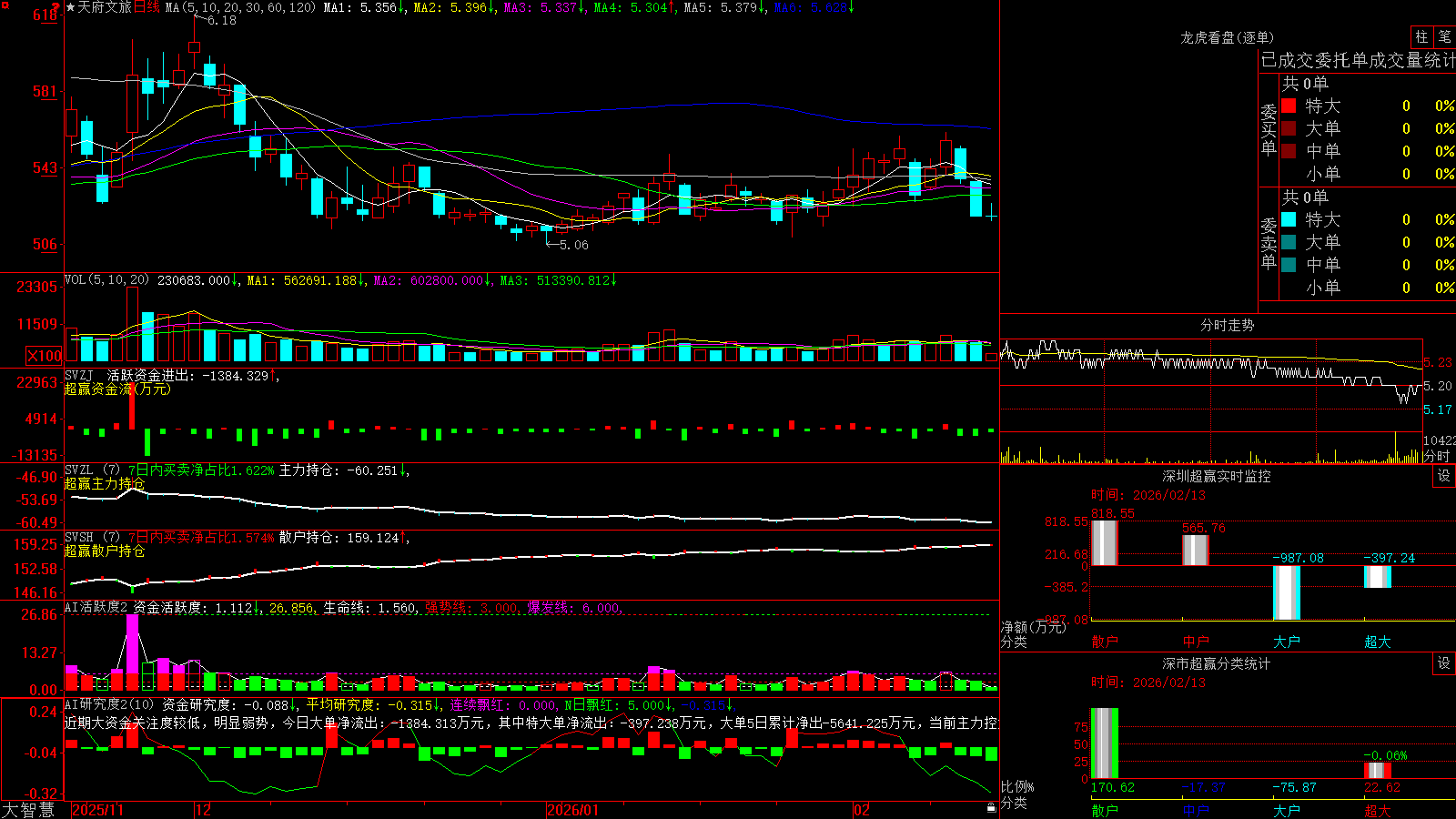Image resolution: width=1456 pixels, height=819 pixels.
Task: Click the SVSH (7) indicator title
Action: click(x=92, y=538)
